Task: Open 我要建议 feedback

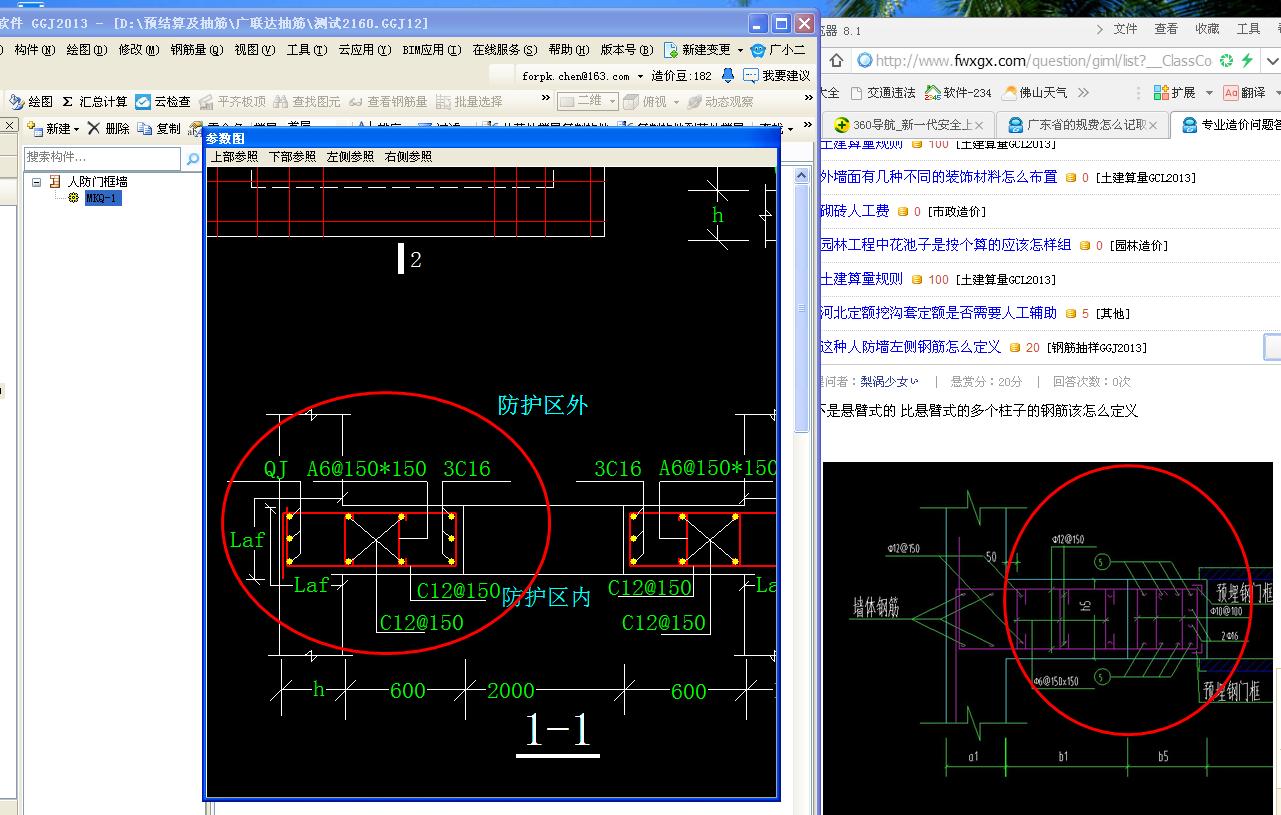Action: click(x=777, y=75)
